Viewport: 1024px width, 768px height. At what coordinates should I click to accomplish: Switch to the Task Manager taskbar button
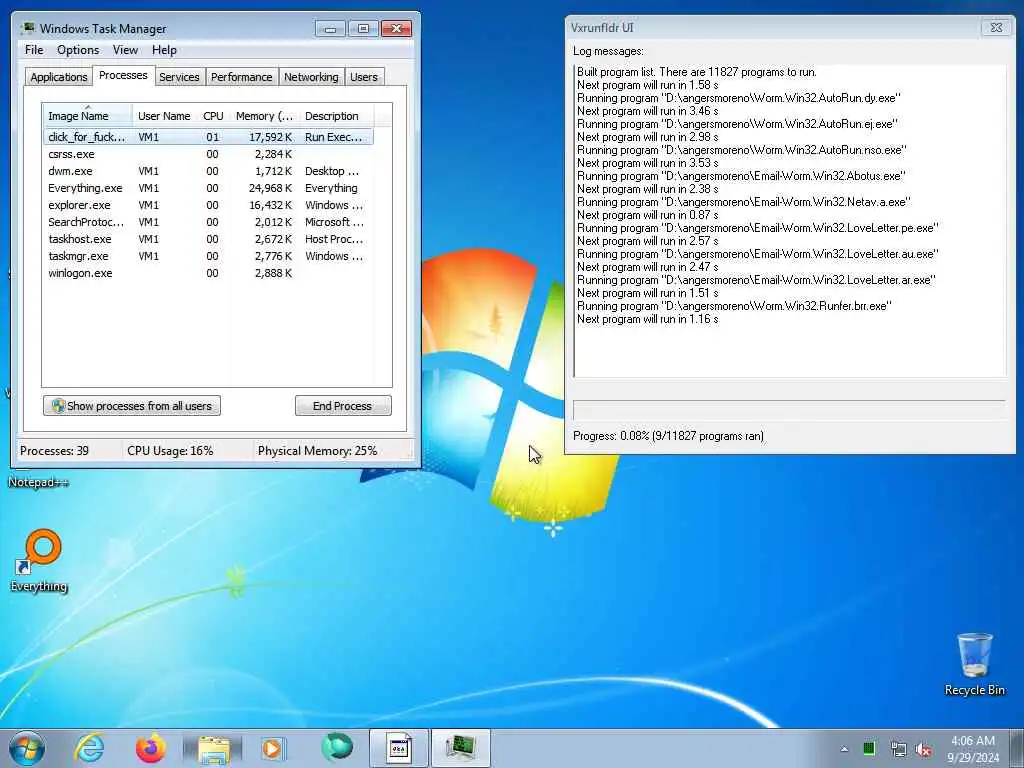click(461, 748)
